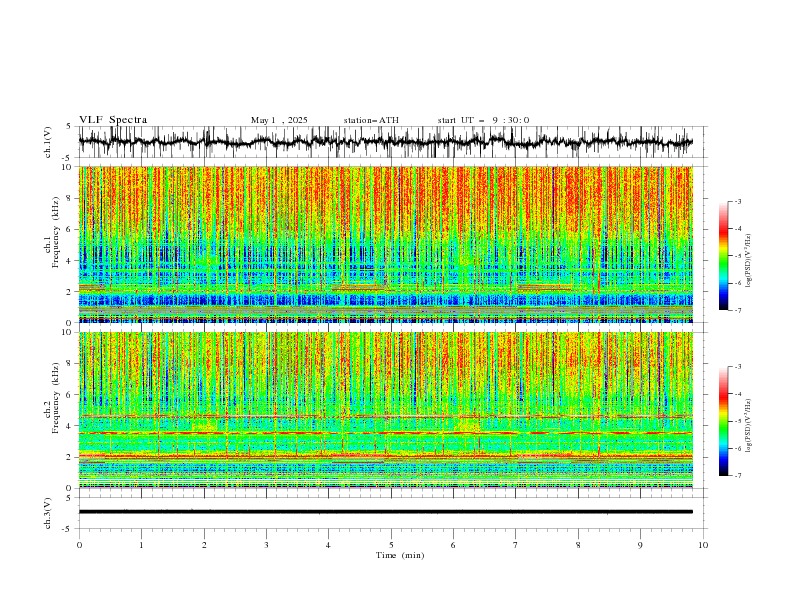Click the 'May 1 , 2025' date label
The height and width of the screenshot is (612, 792).
click(x=279, y=120)
